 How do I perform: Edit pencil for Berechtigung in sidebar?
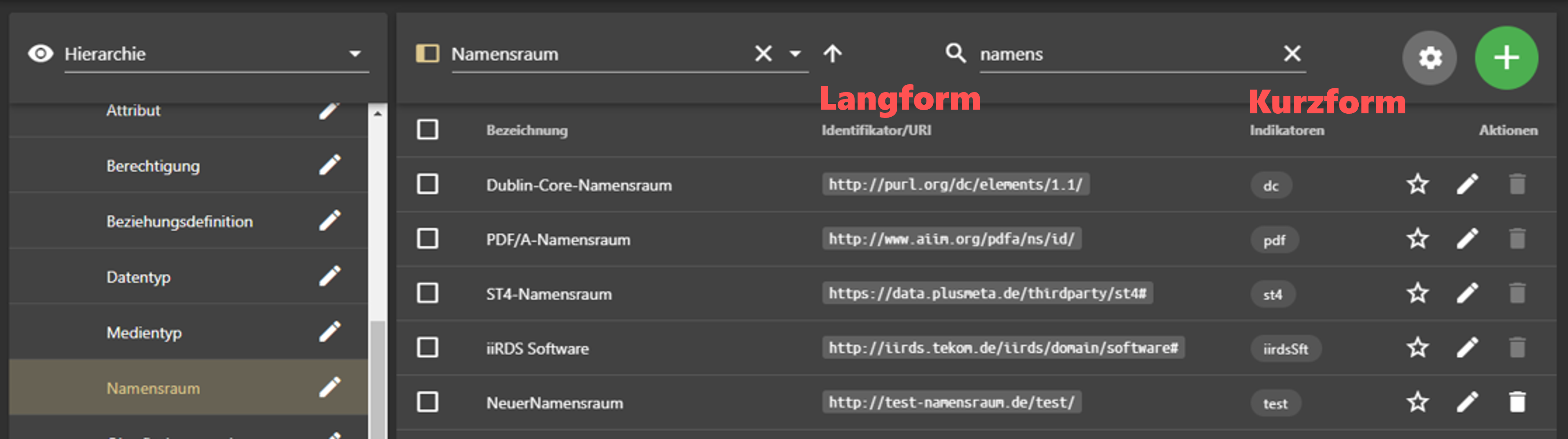click(x=330, y=165)
